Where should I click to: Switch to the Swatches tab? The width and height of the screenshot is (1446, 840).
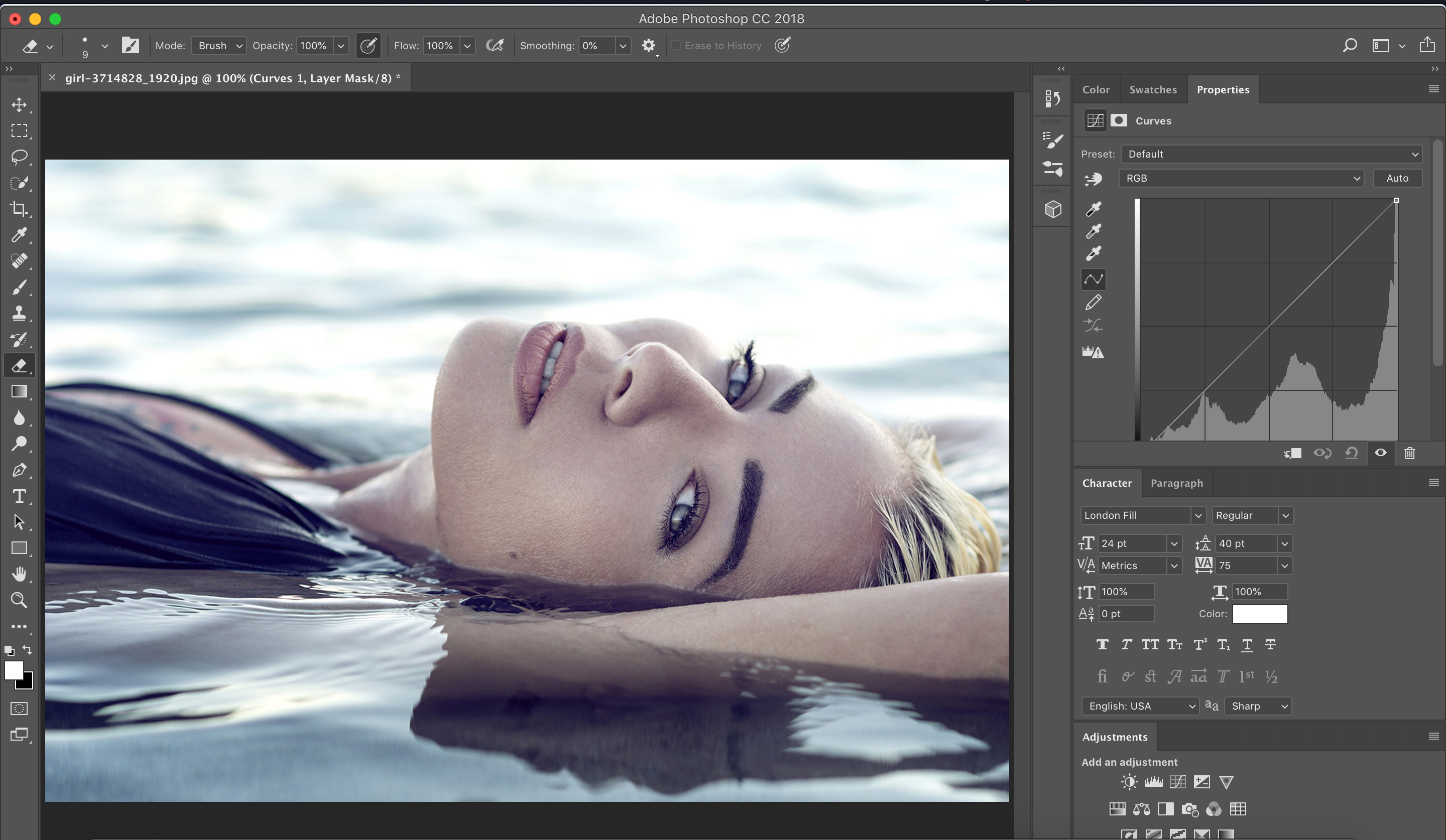coord(1152,90)
